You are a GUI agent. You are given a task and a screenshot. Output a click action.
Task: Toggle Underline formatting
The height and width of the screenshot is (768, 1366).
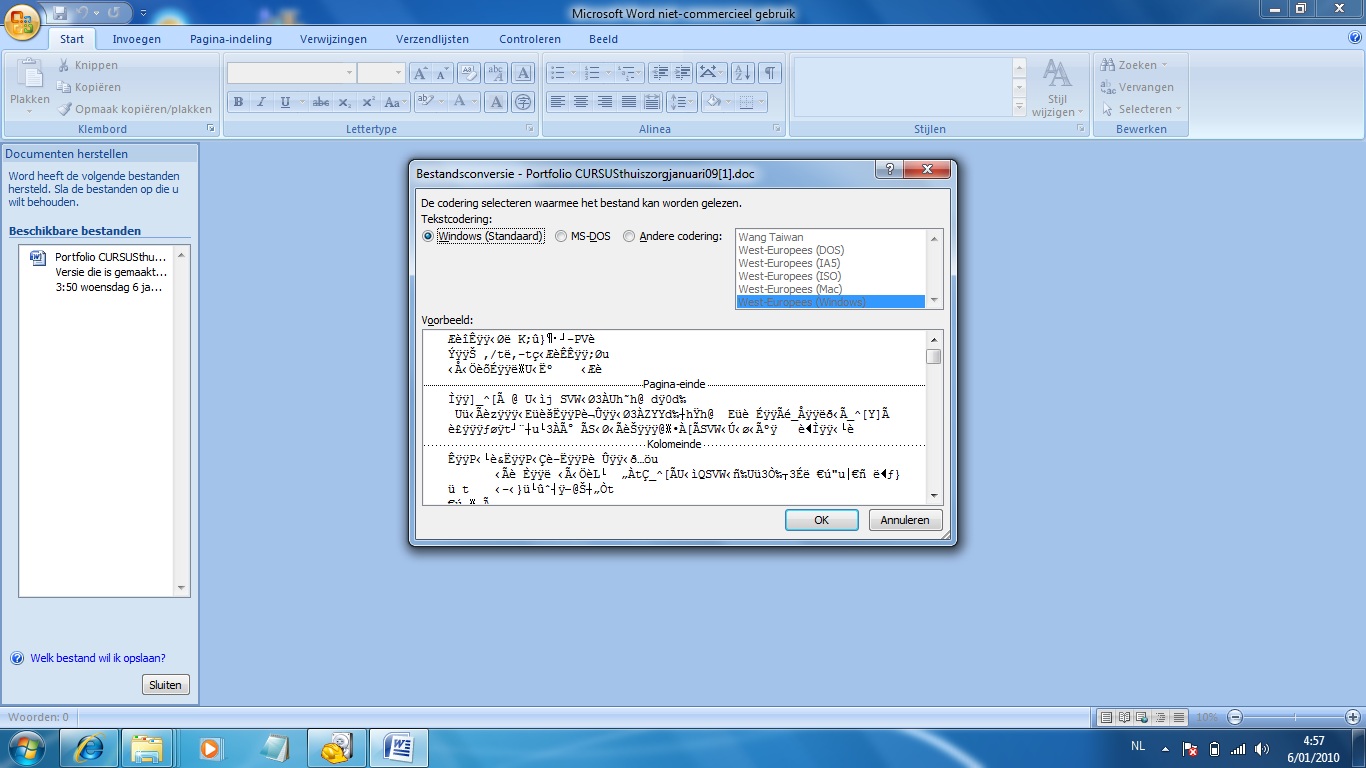pos(285,102)
